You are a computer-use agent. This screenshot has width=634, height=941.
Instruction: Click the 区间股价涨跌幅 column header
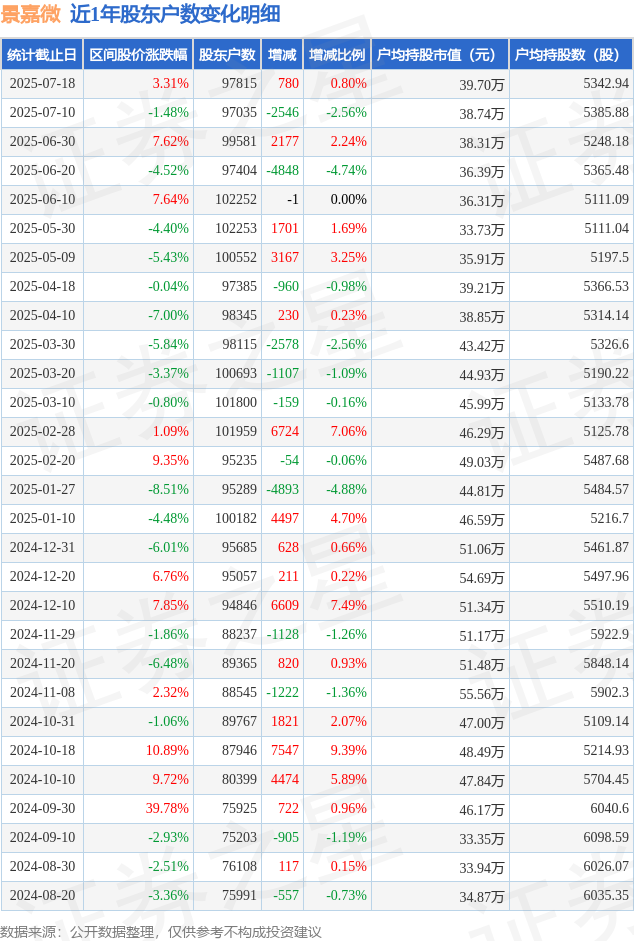138,55
